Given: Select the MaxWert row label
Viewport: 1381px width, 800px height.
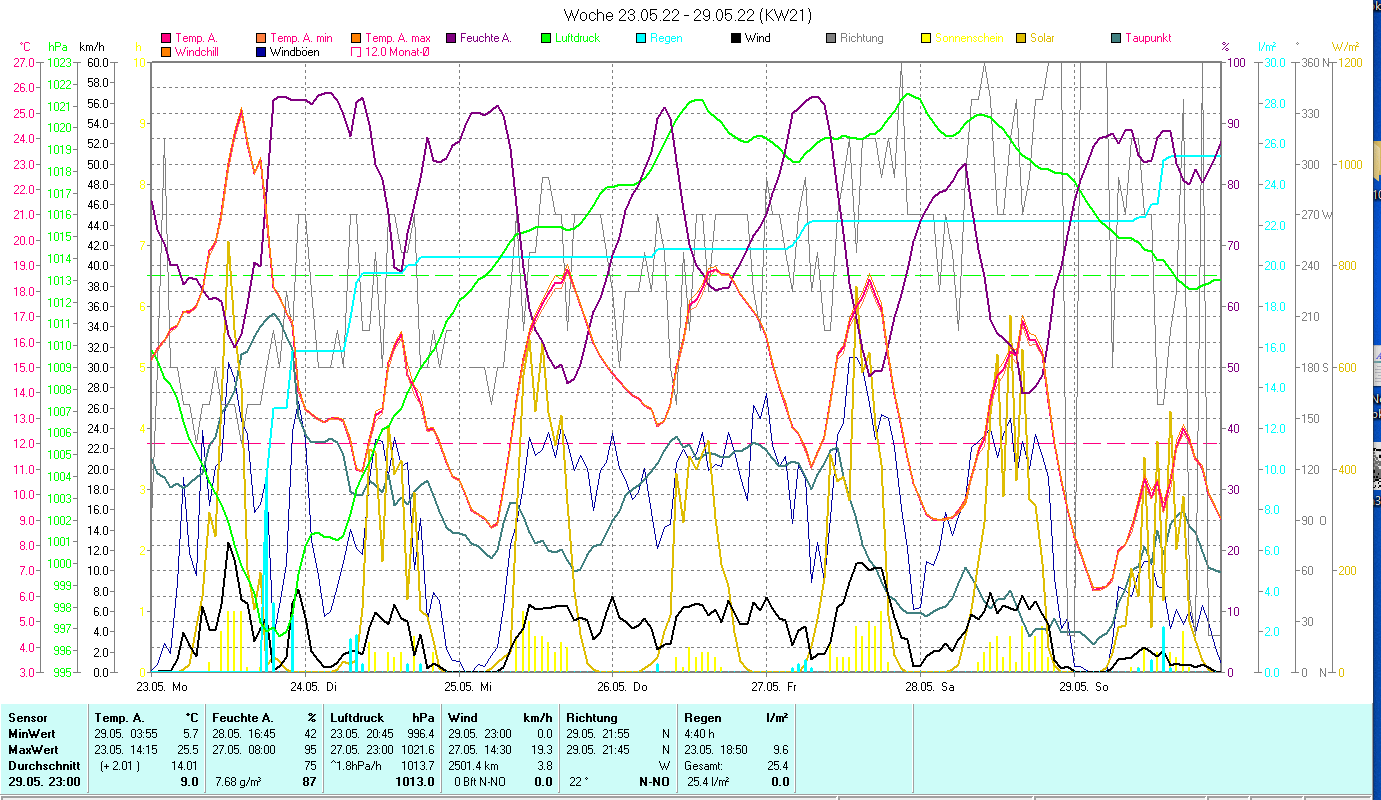Looking at the screenshot, I should 34,750.
